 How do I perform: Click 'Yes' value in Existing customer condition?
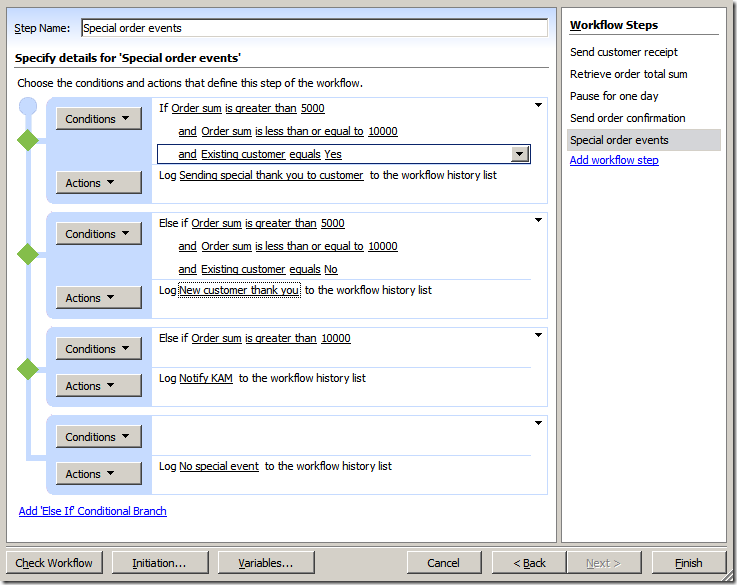[333, 154]
